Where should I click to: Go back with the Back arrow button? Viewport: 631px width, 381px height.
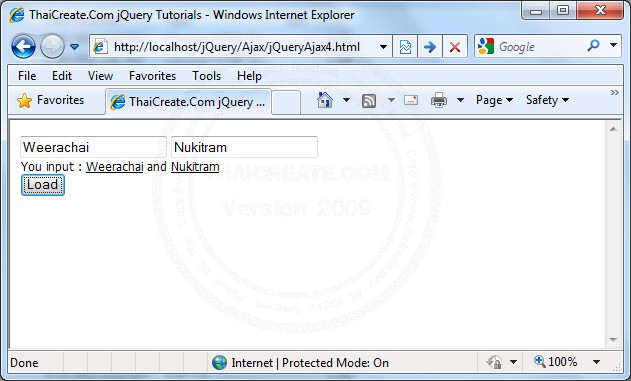23,47
